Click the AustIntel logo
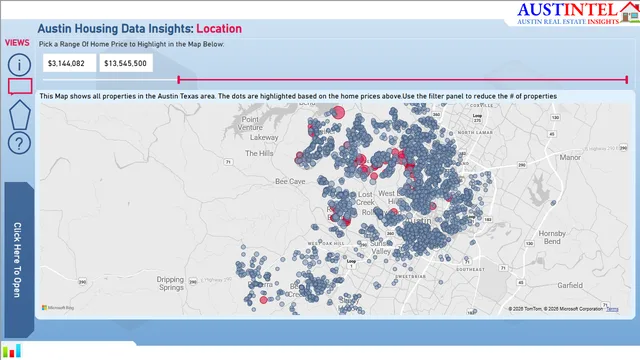Image resolution: width=640 pixels, height=360 pixels. [x=577, y=13]
